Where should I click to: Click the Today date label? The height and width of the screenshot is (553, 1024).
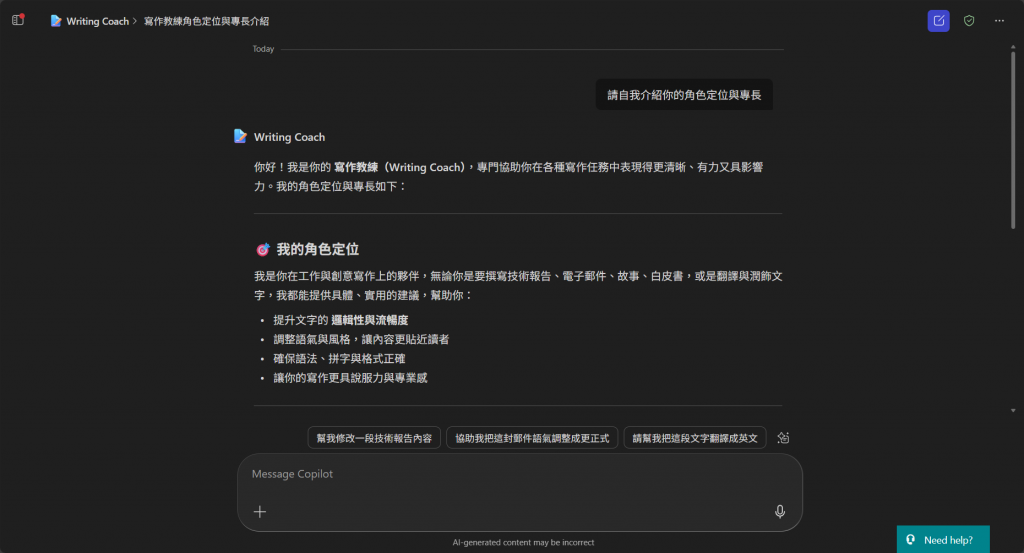click(x=263, y=49)
